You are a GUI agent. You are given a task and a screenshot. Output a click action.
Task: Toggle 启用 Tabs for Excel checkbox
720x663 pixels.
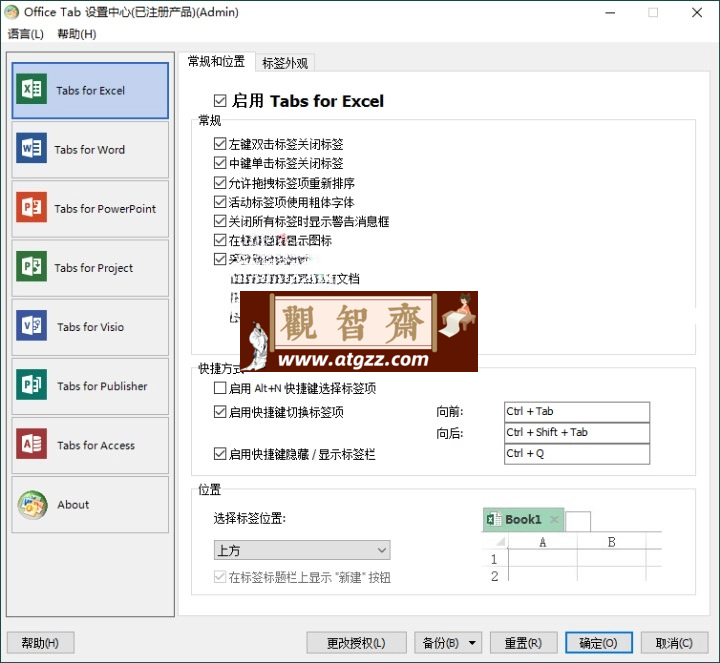220,101
